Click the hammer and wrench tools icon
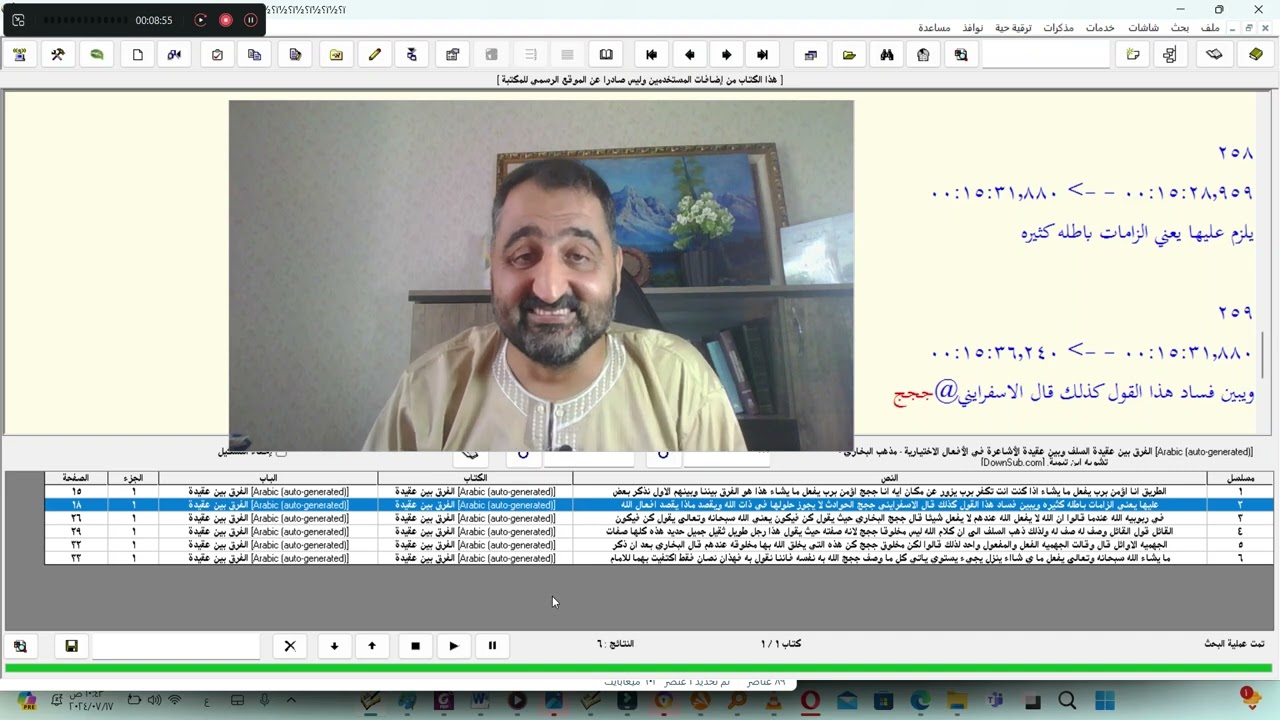The image size is (1280, 720). click(x=58, y=55)
